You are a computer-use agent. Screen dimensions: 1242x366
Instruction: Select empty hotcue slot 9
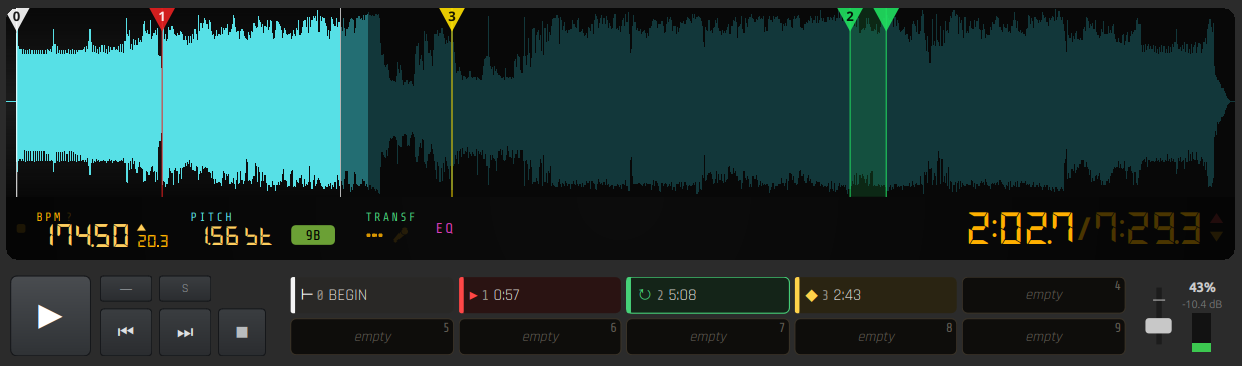pyautogui.click(x=1044, y=337)
